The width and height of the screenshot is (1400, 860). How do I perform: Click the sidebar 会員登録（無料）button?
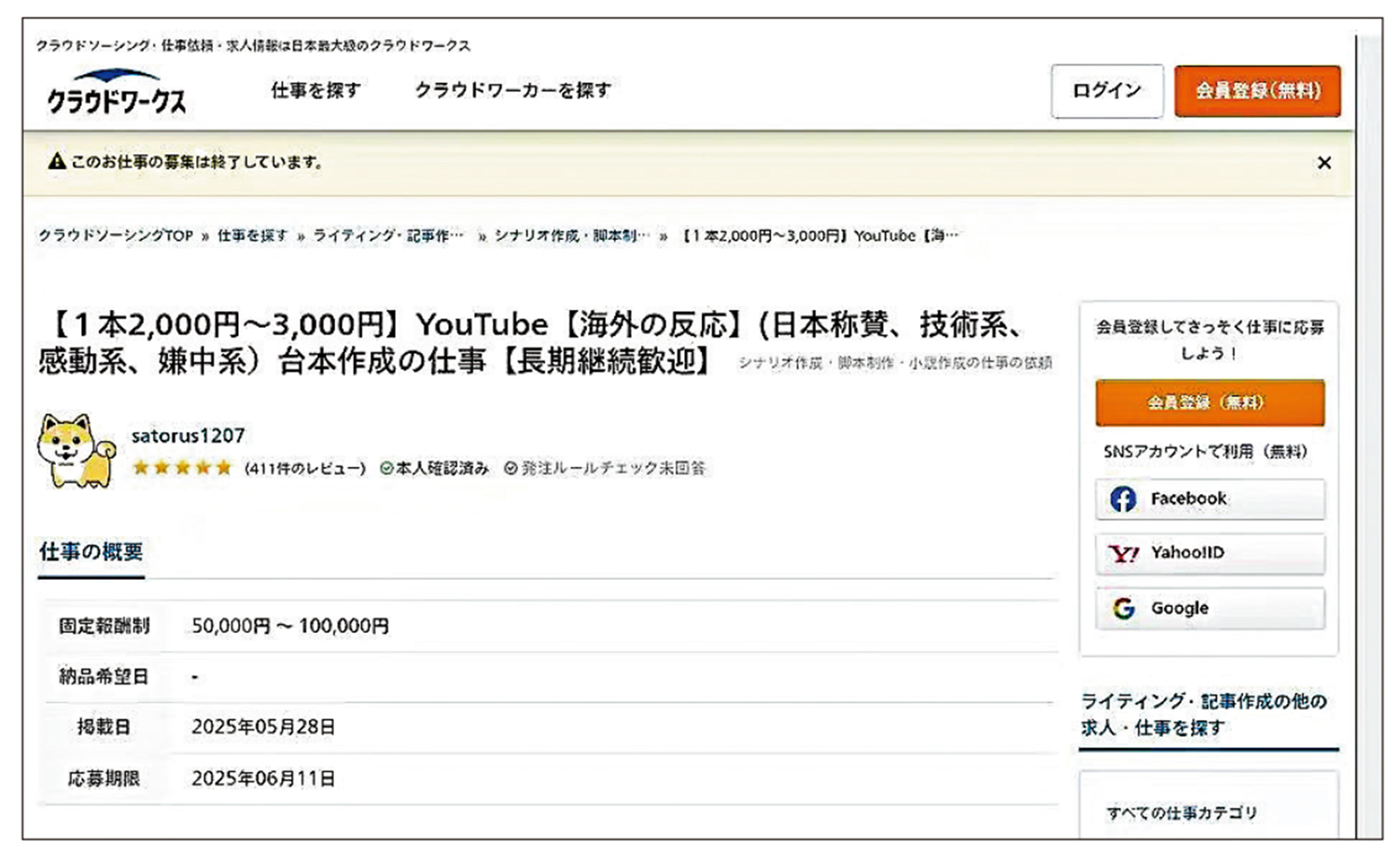coord(1211,402)
